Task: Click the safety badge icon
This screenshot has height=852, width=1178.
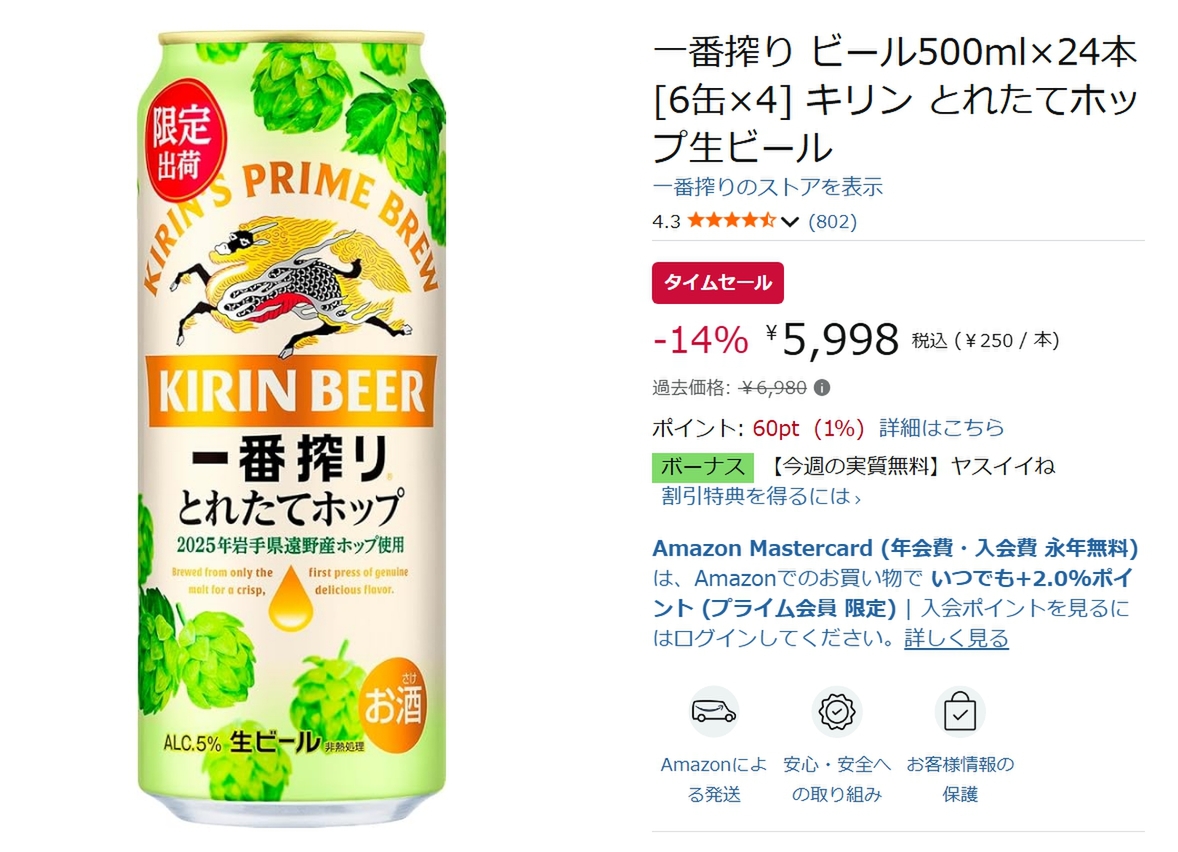Action: 837,711
